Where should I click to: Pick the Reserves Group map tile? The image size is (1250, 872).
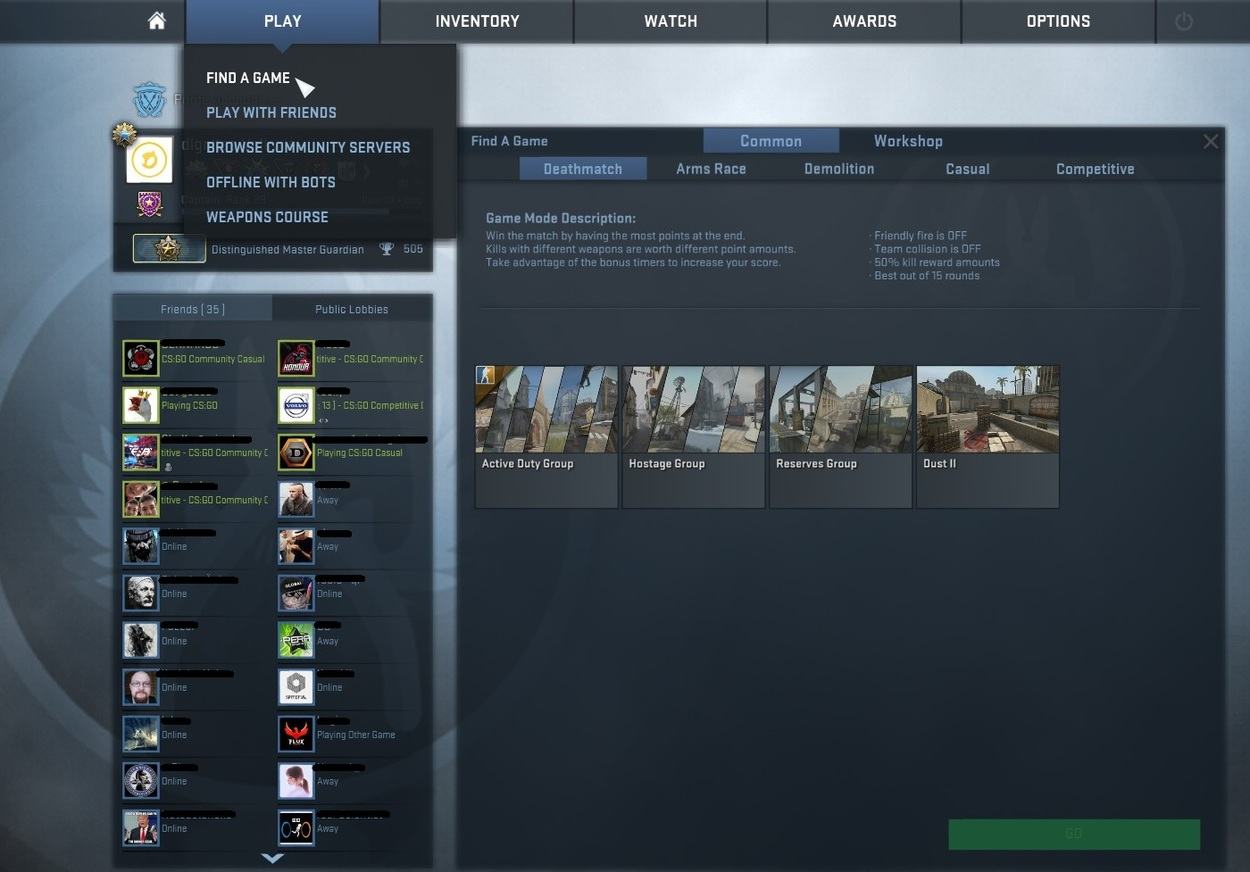(840, 437)
